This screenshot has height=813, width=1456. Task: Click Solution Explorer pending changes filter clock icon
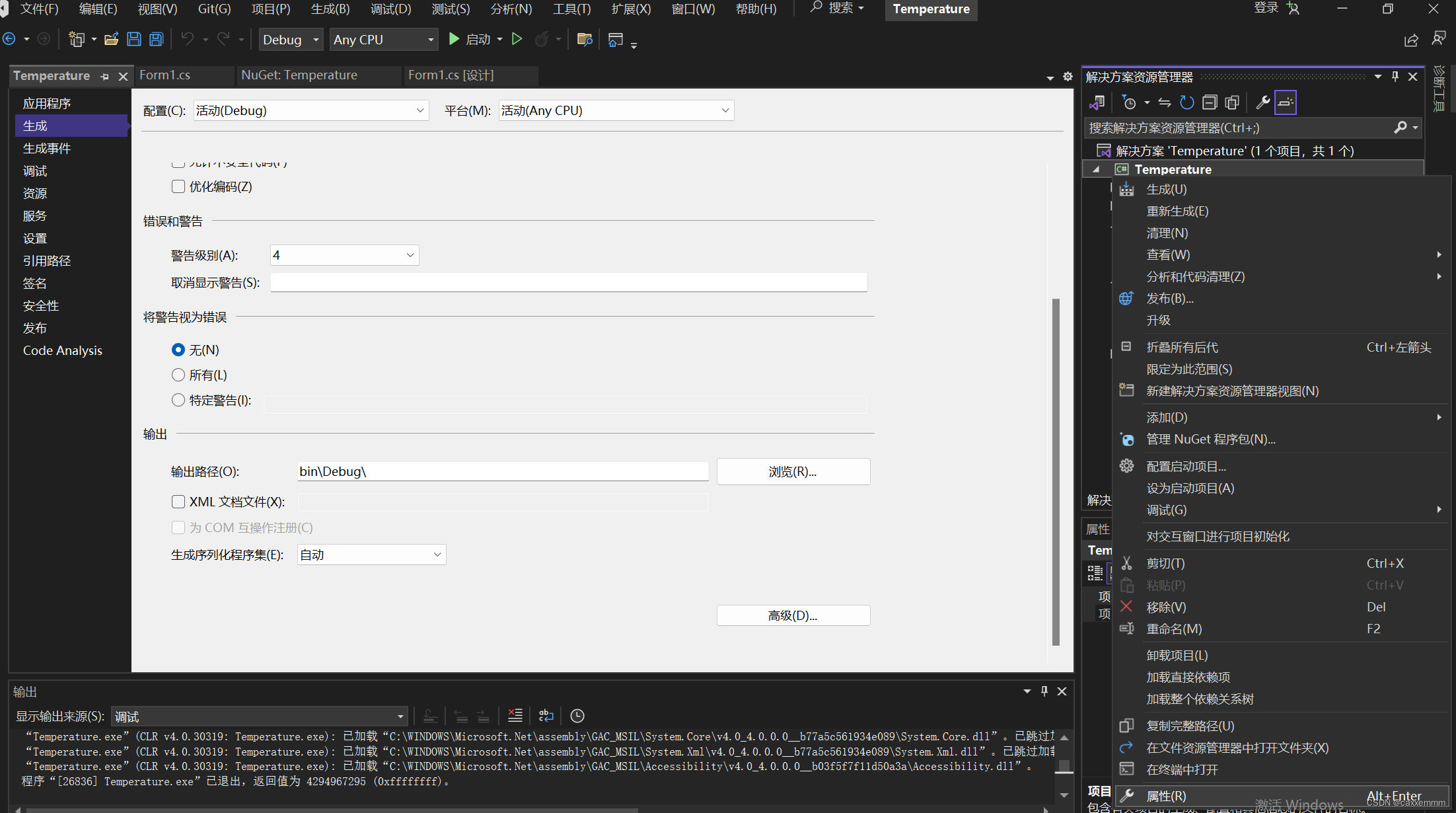click(1129, 102)
